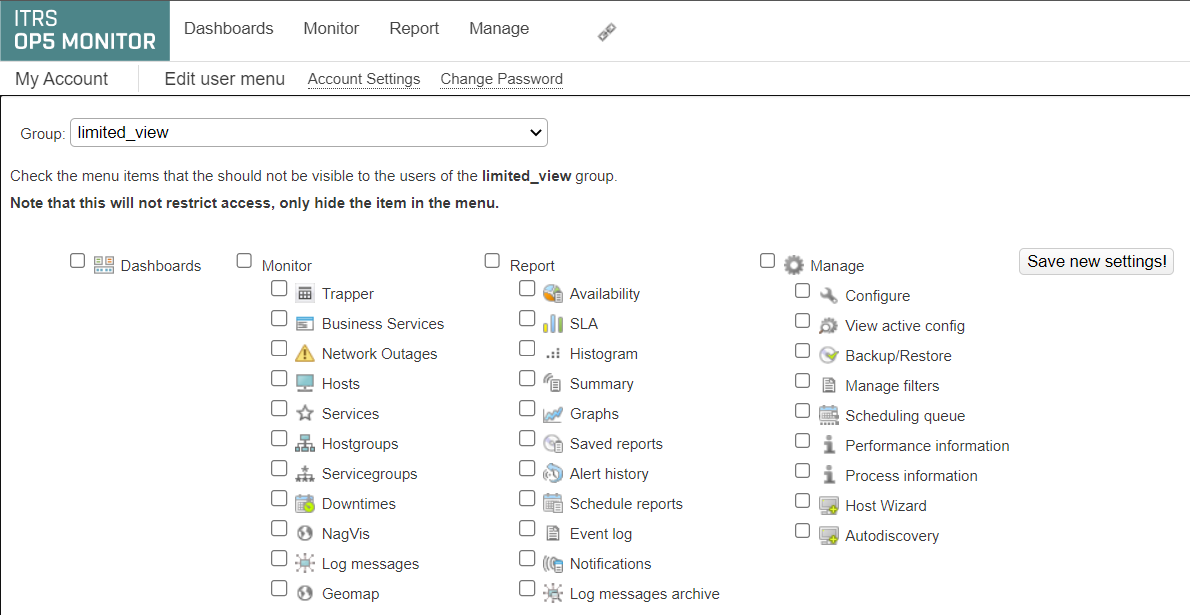
Task: Click the NagVis globe icon
Action: pos(304,534)
